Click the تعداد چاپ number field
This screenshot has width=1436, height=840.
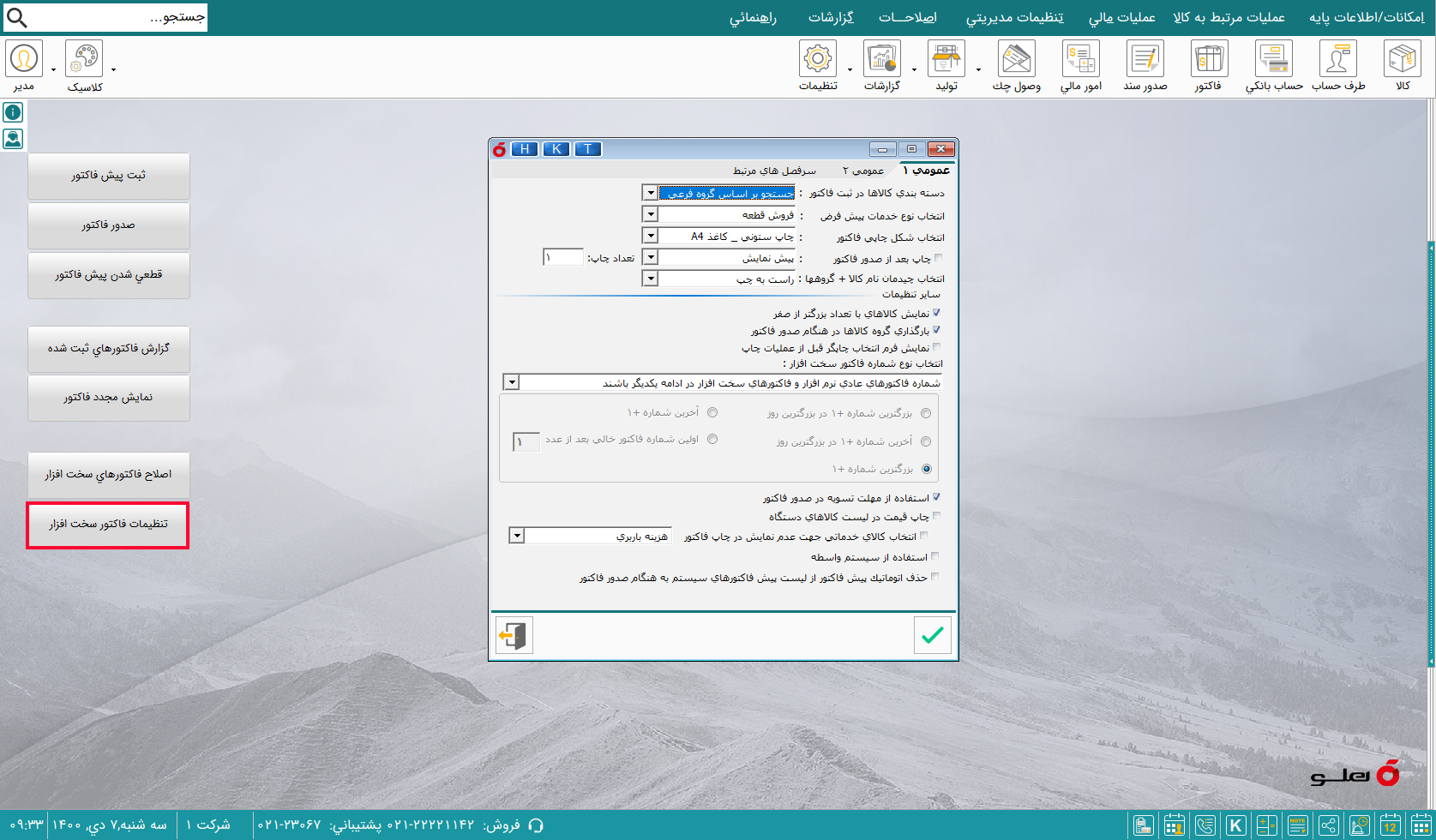click(x=563, y=257)
